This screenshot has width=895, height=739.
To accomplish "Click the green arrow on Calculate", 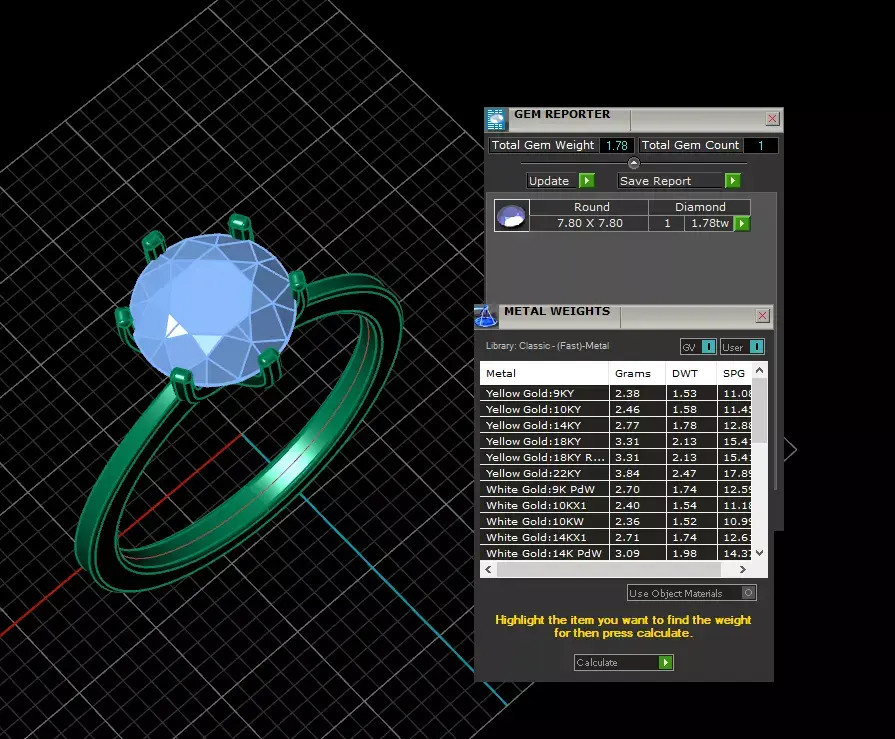I will click(x=666, y=663).
